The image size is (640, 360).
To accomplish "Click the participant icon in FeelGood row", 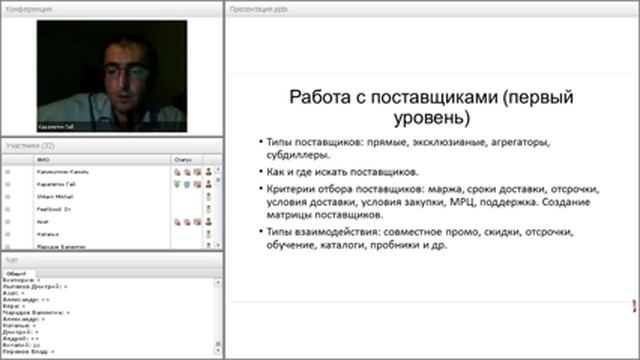I will [x=209, y=209].
